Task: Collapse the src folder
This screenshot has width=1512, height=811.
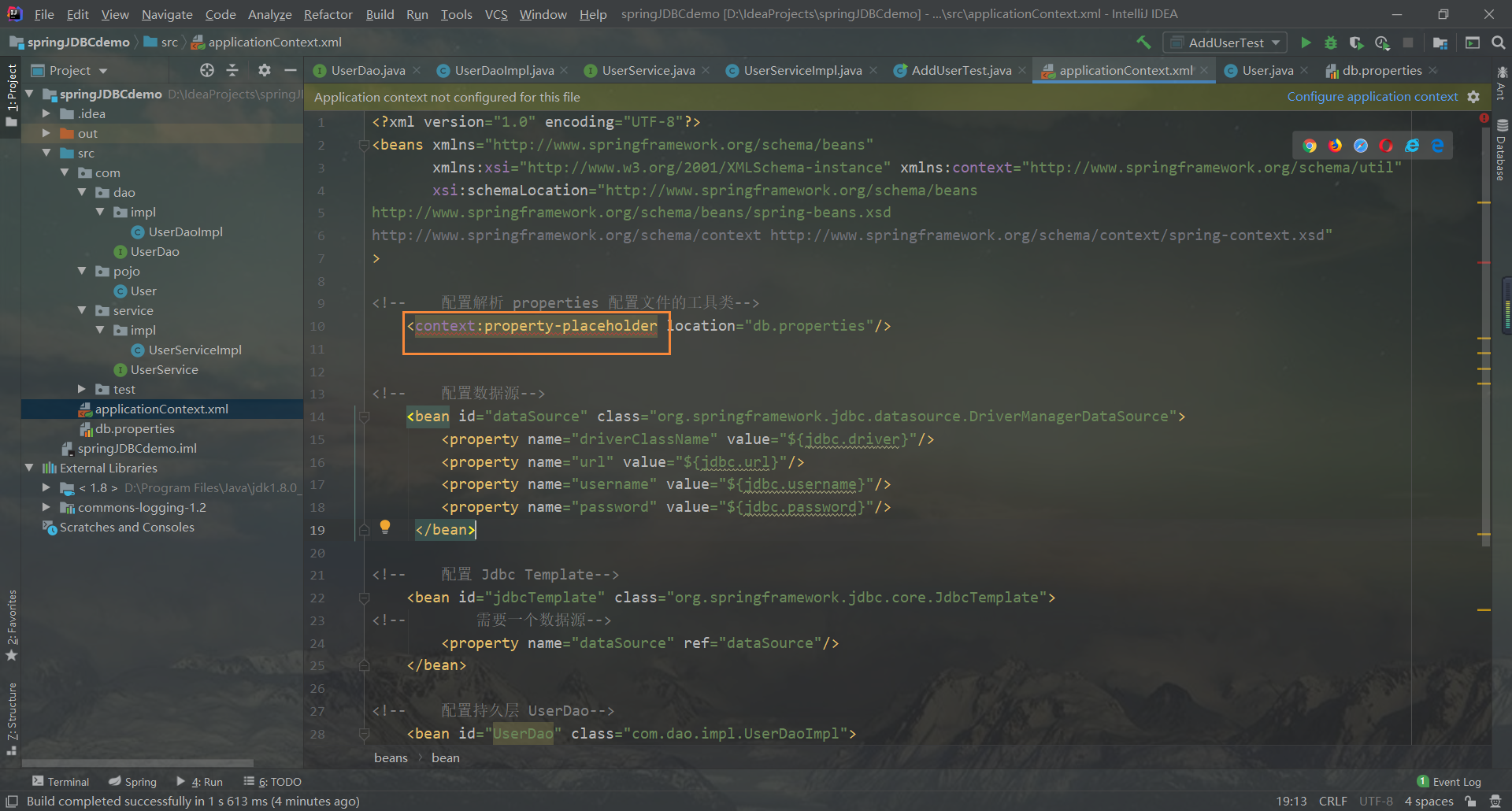Action: (x=46, y=153)
